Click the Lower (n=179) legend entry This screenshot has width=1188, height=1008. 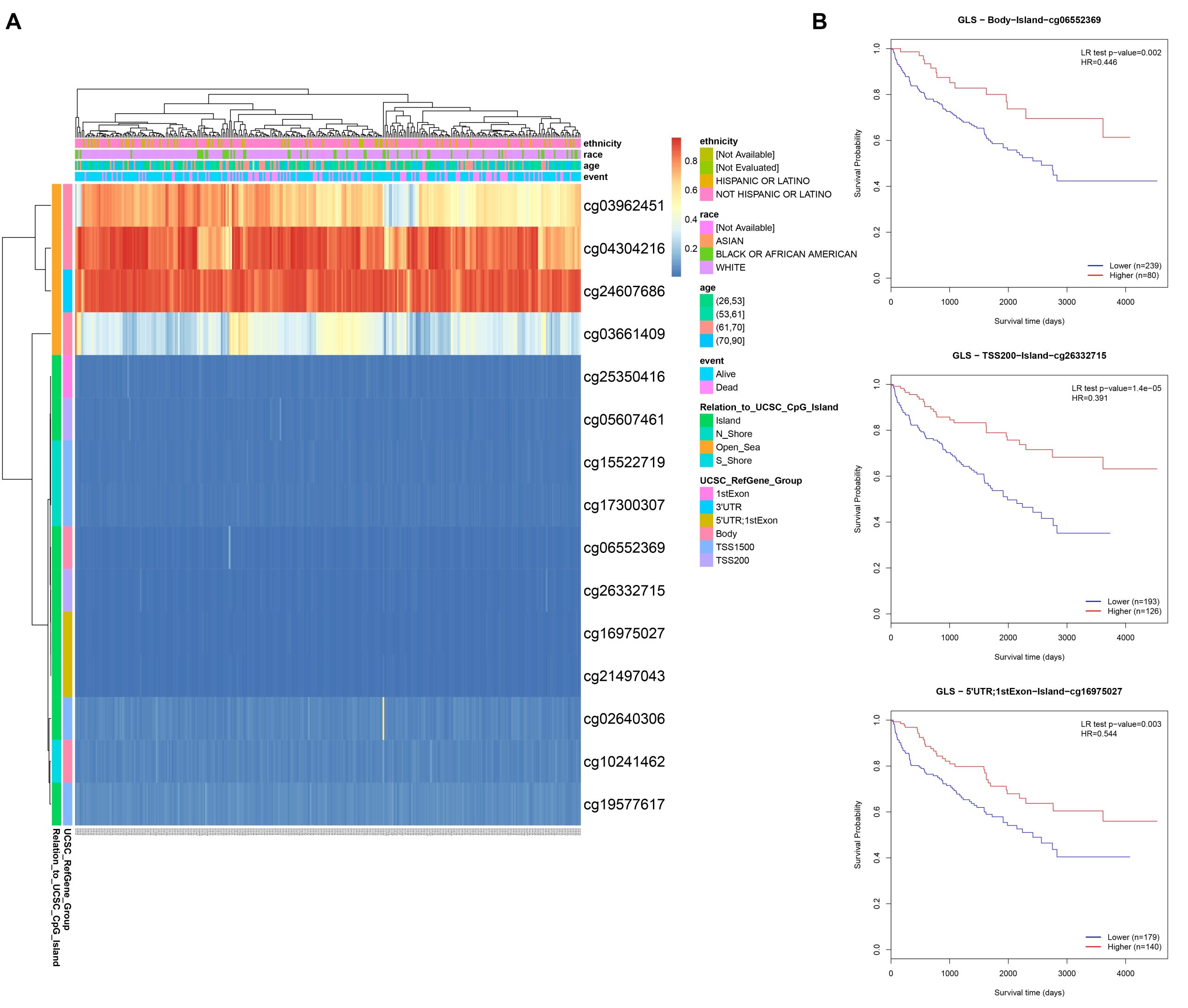(1133, 937)
